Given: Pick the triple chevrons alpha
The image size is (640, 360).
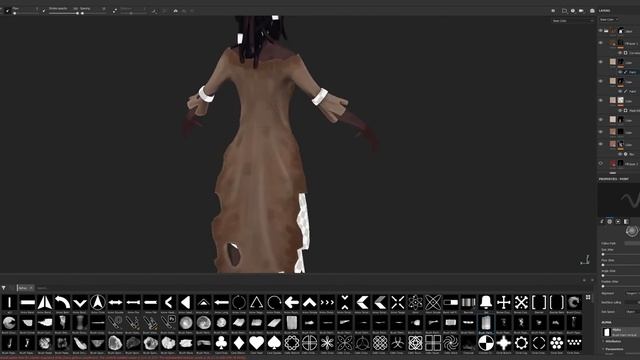Looking at the screenshot, I should pos(327,302).
